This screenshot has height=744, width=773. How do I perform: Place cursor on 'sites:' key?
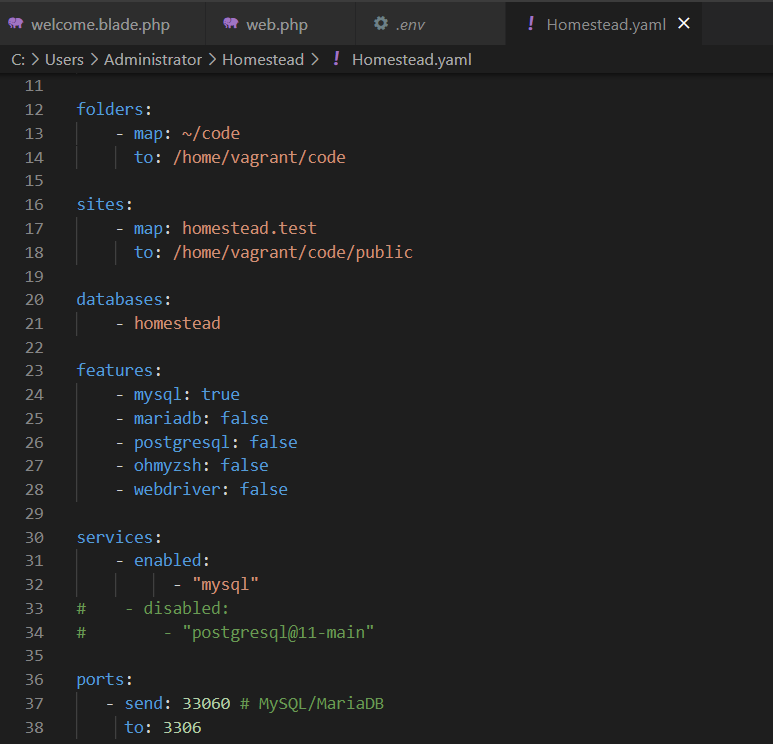[105, 205]
